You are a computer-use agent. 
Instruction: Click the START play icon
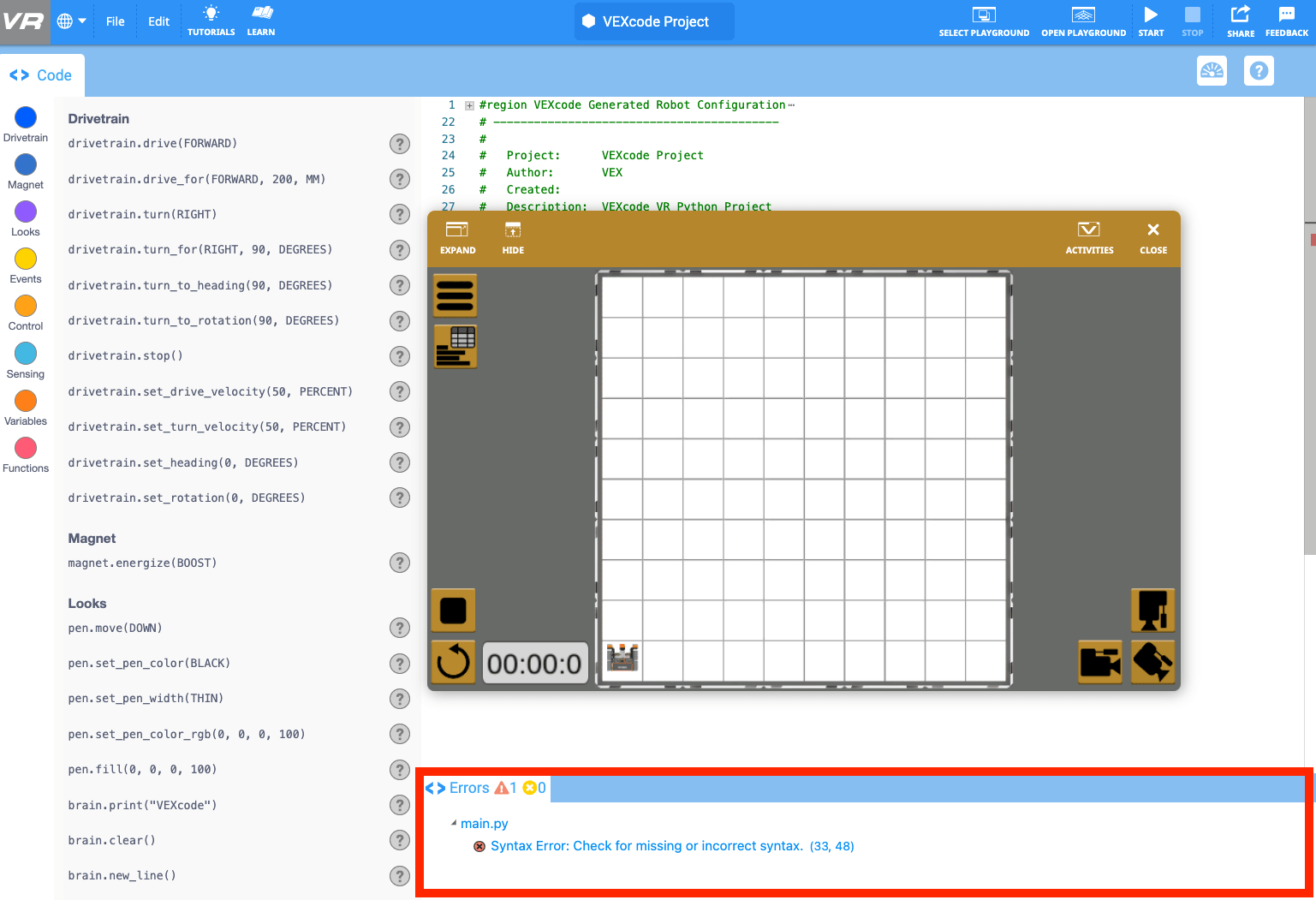(1151, 15)
